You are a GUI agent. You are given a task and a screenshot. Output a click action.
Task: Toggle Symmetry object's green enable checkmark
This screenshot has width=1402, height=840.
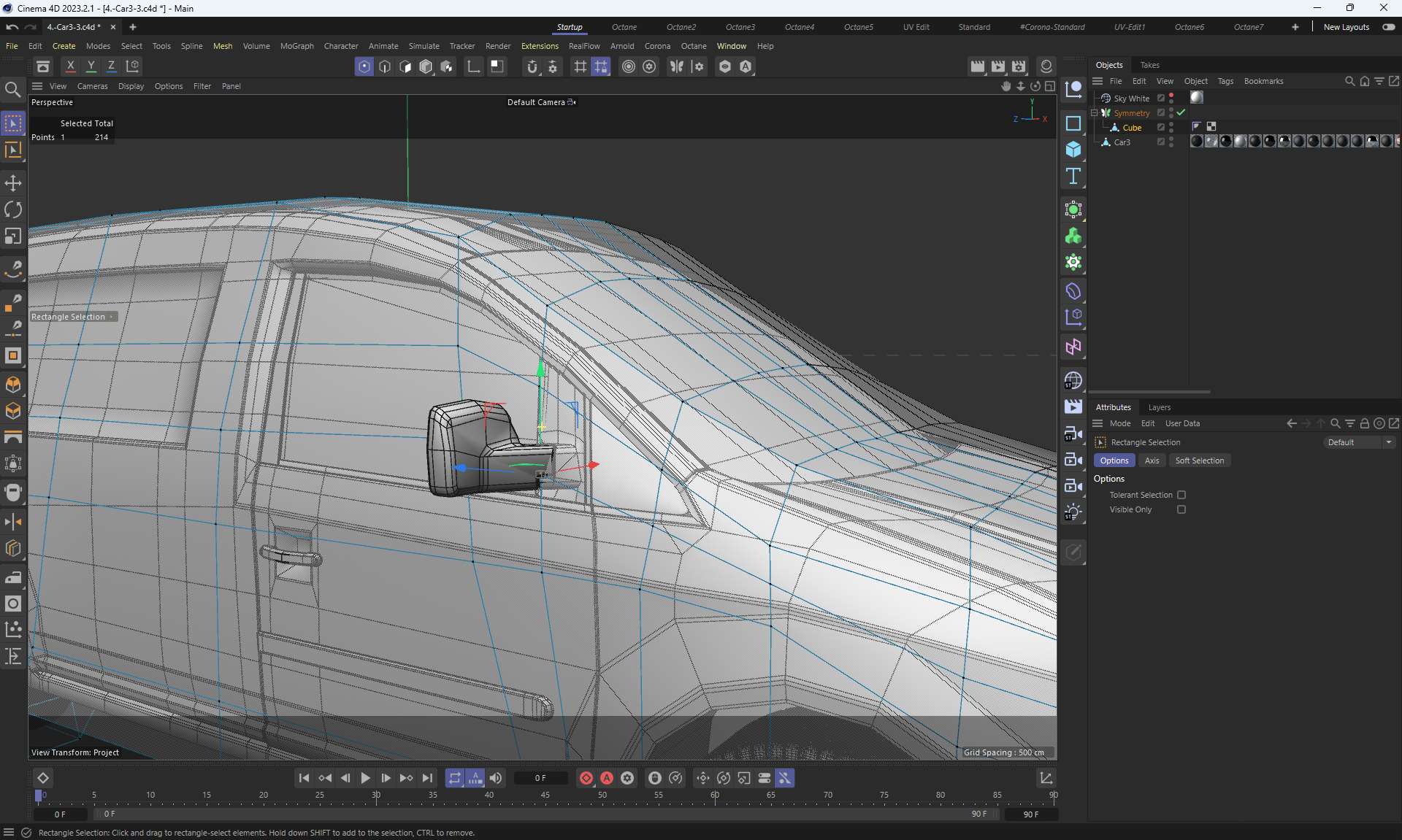pos(1181,113)
